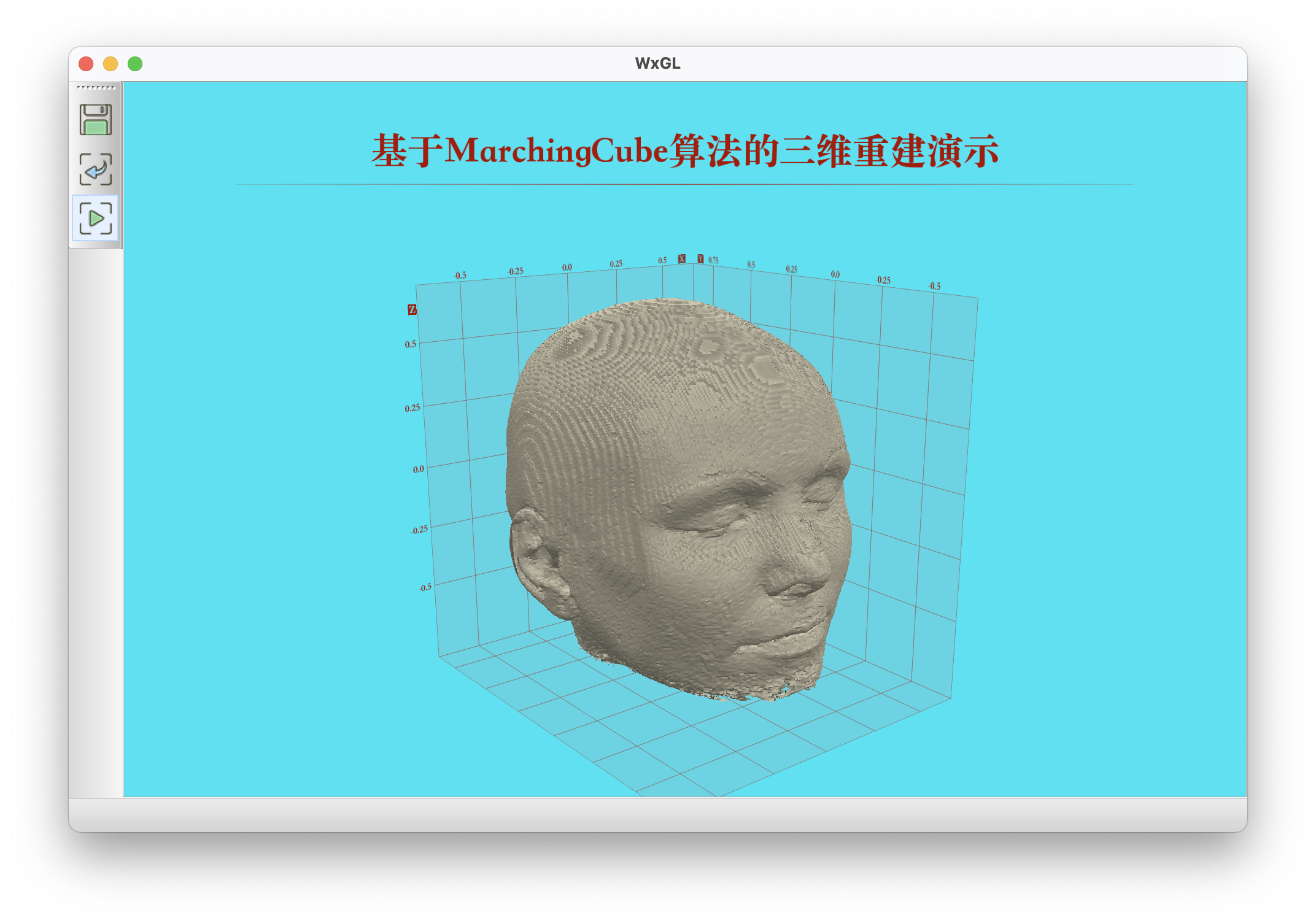Click the red Z axis label
The width and height of the screenshot is (1316, 923).
tap(412, 310)
